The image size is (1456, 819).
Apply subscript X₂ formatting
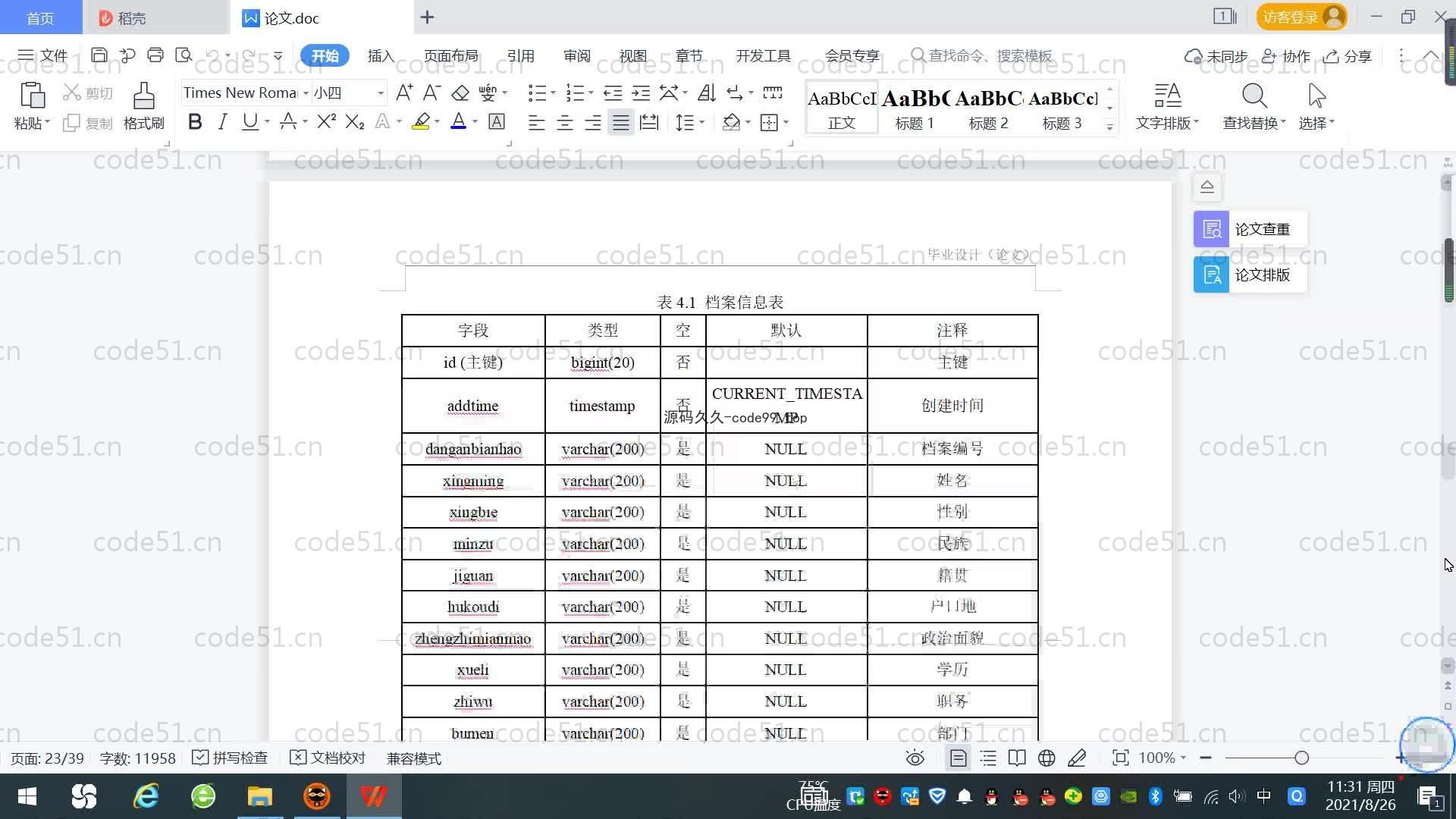355,121
